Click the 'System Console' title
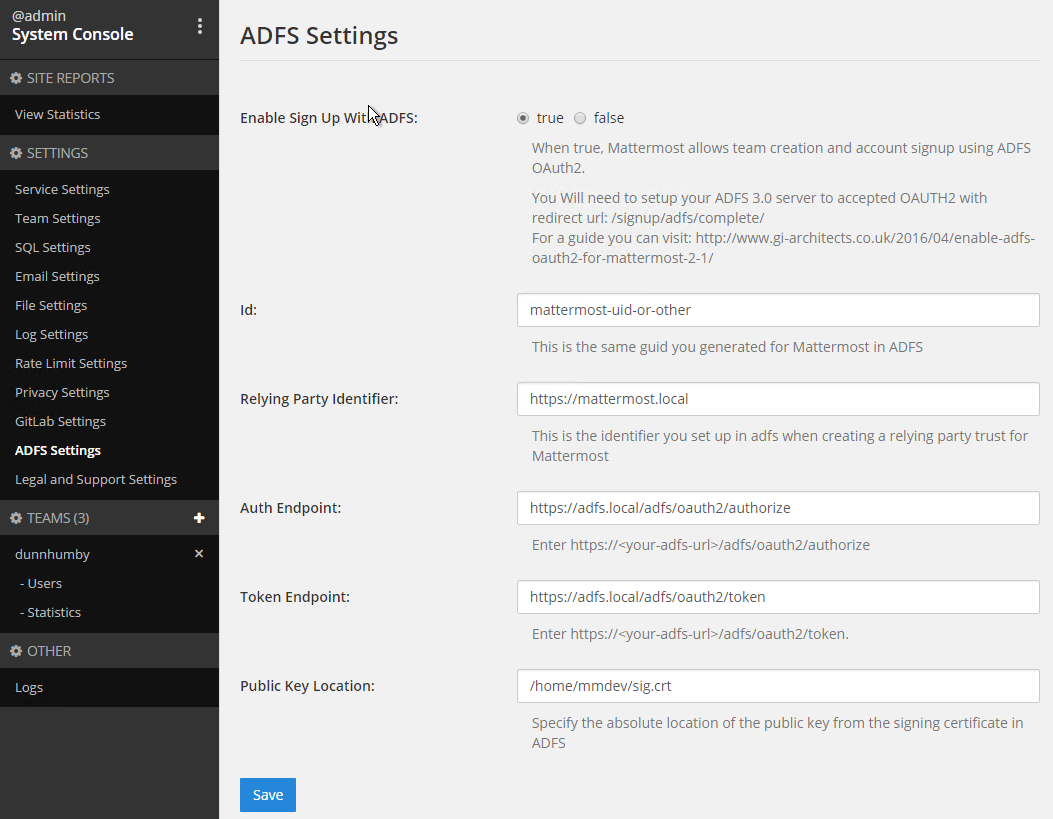The height and width of the screenshot is (819, 1053). [x=73, y=34]
